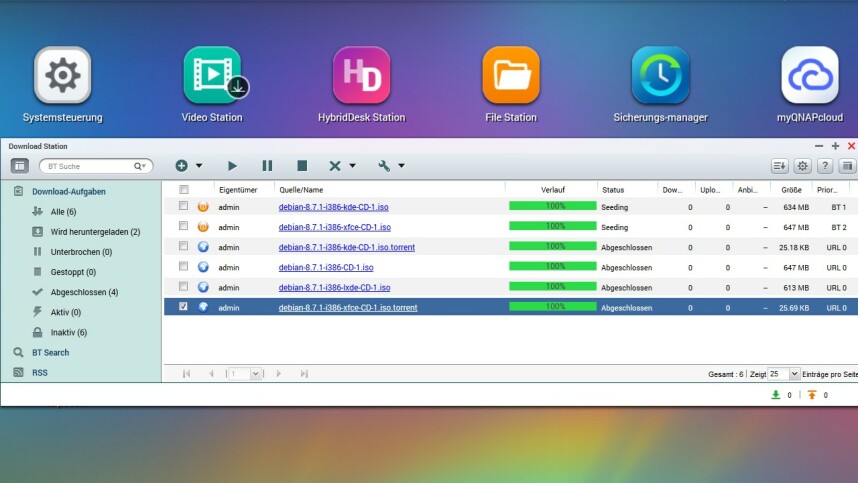858x483 pixels.
Task: Open Systemsteuerung desktop app
Action: click(x=62, y=75)
